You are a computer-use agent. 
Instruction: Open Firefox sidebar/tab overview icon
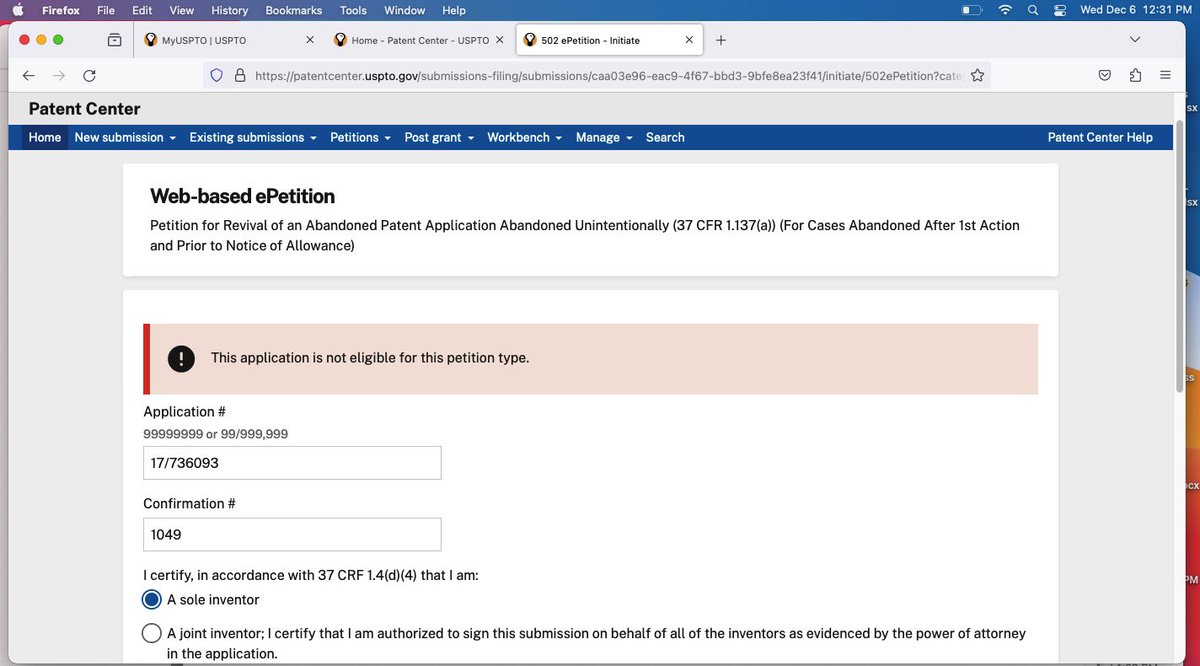click(114, 40)
